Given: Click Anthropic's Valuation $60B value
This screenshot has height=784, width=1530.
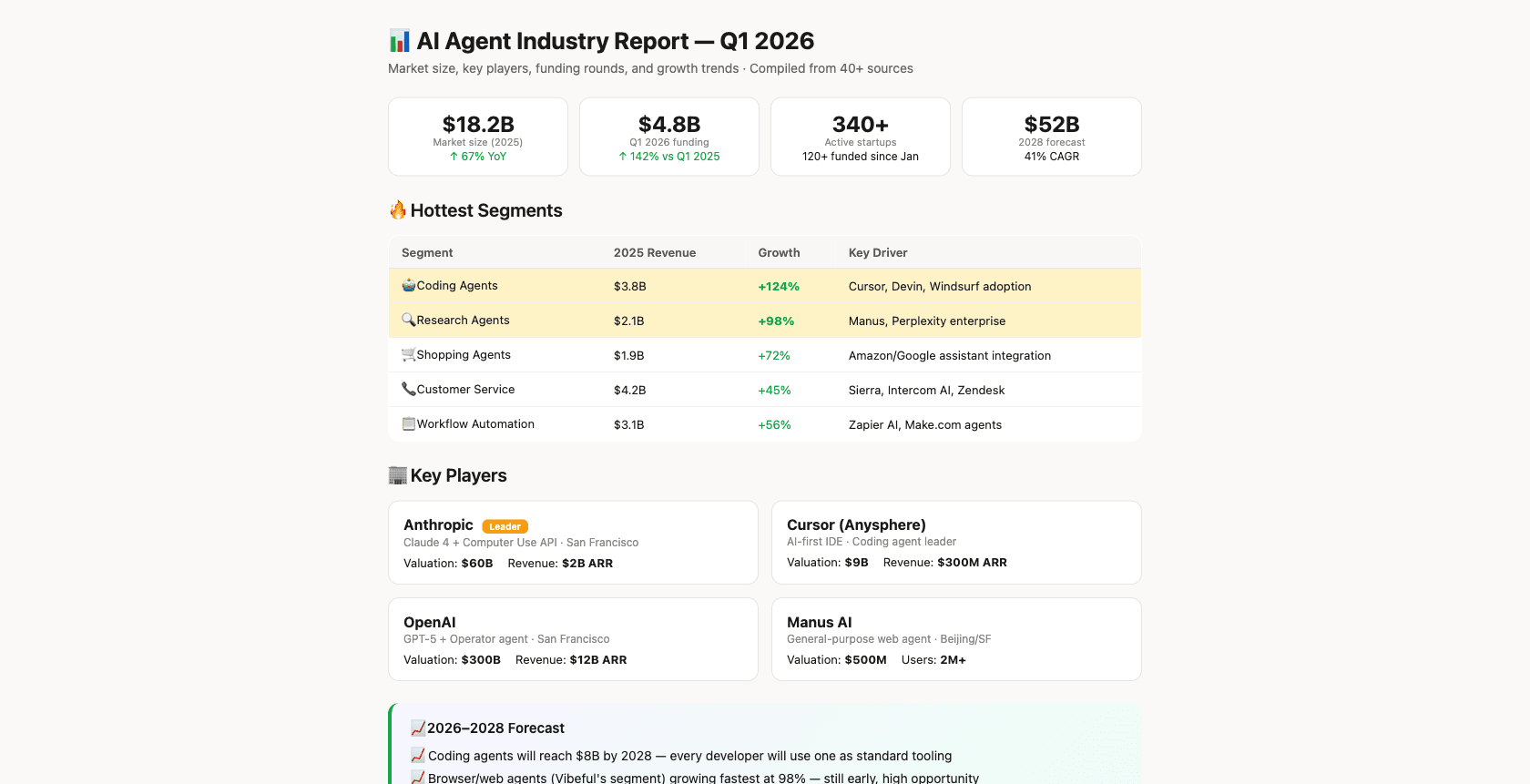Looking at the screenshot, I should 477,564.
